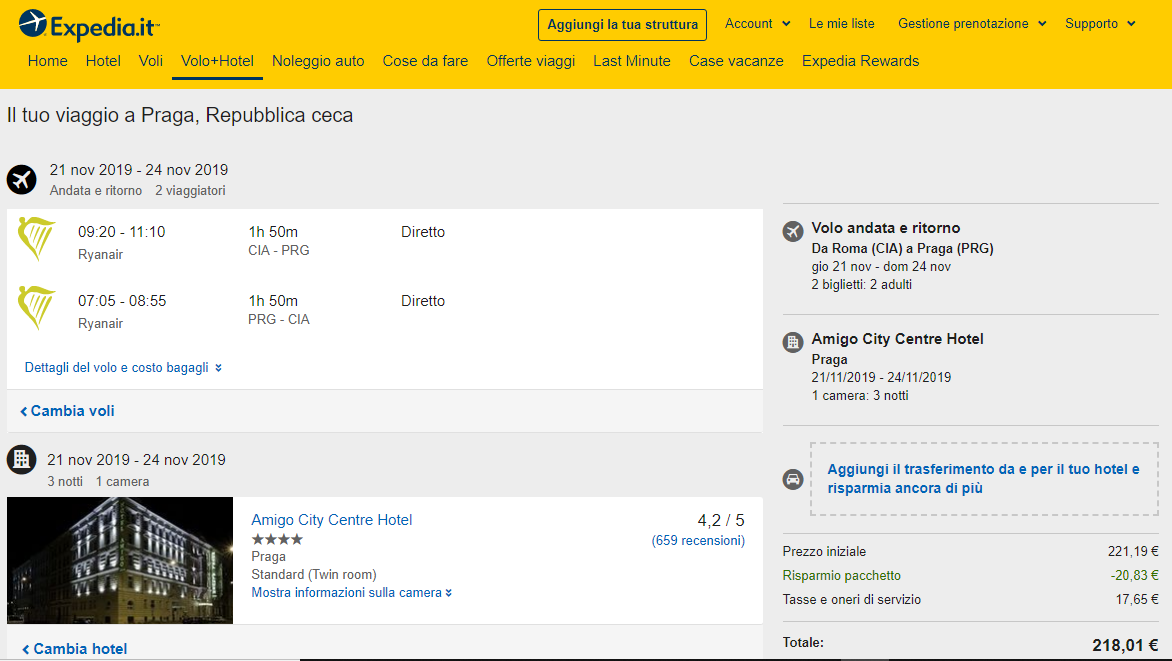Click the 07:05 - 08:55 flight time

coord(122,301)
